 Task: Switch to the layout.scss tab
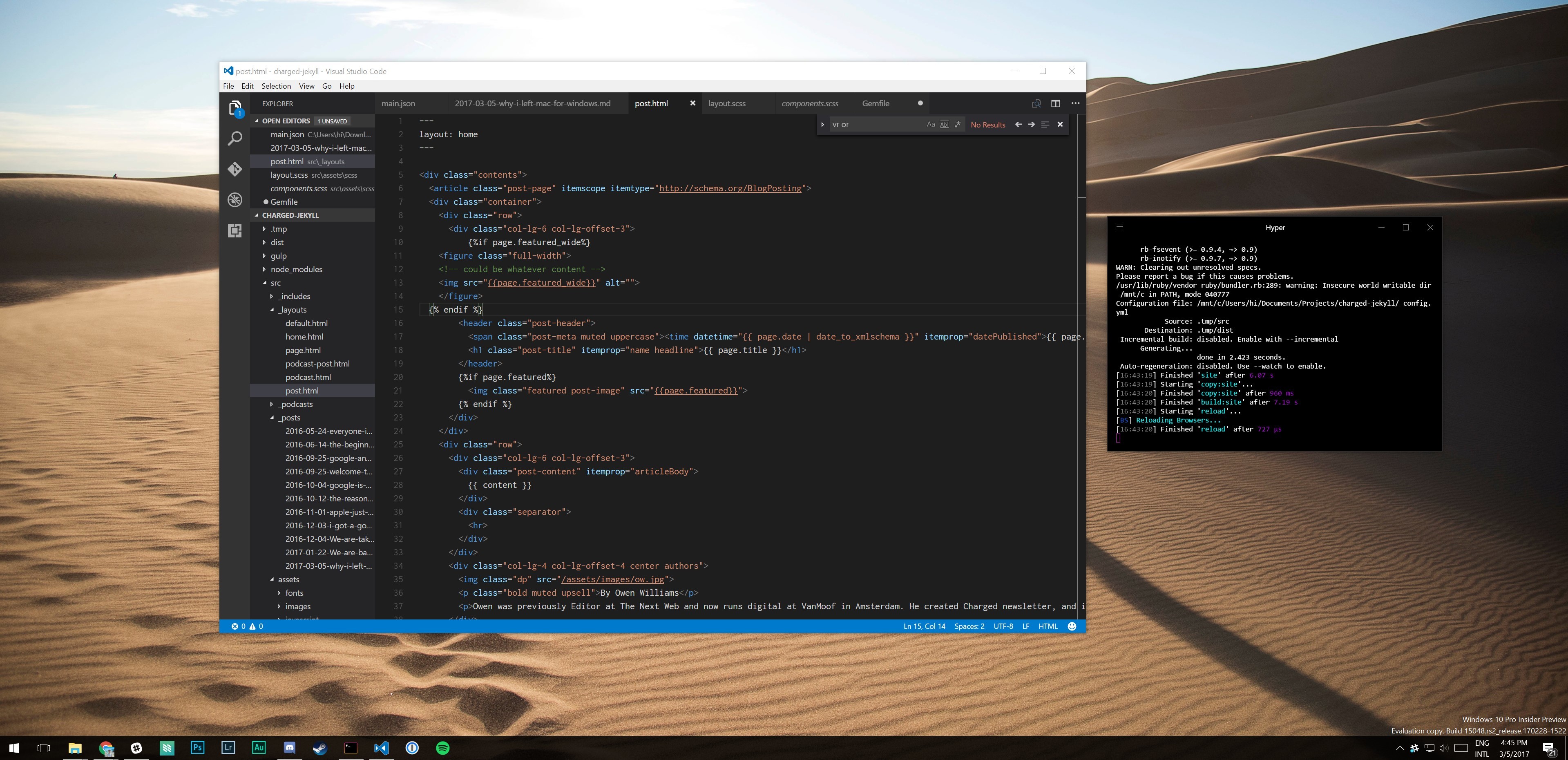(x=727, y=103)
